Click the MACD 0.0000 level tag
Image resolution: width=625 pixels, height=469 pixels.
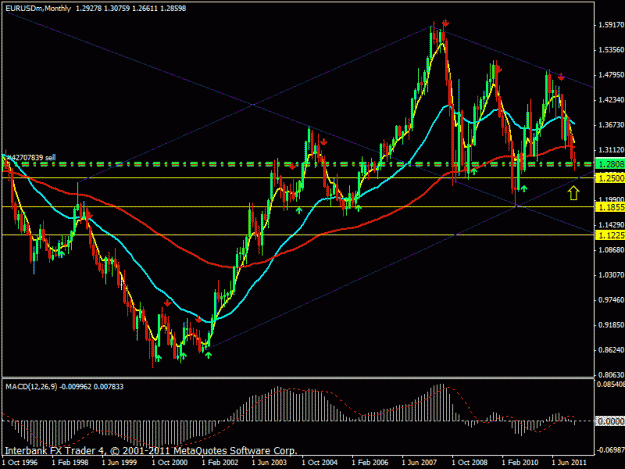click(609, 421)
